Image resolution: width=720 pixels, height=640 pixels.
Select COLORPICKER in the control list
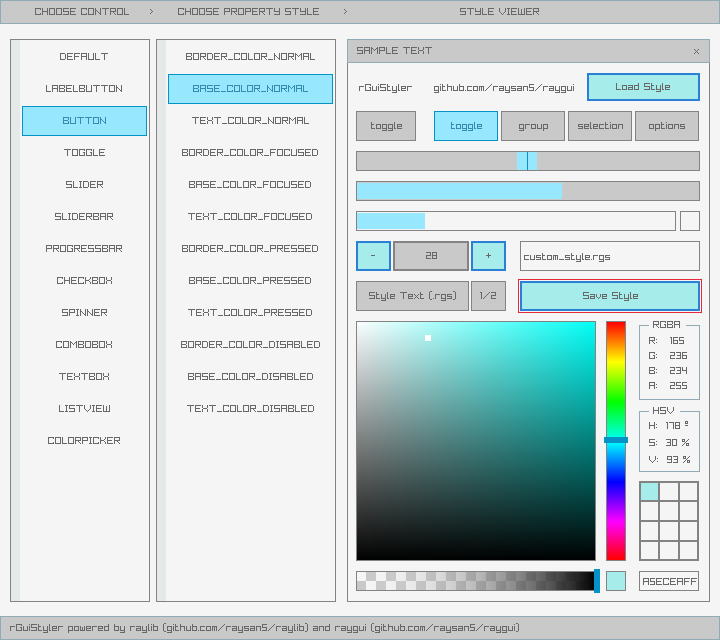pyautogui.click(x=85, y=441)
